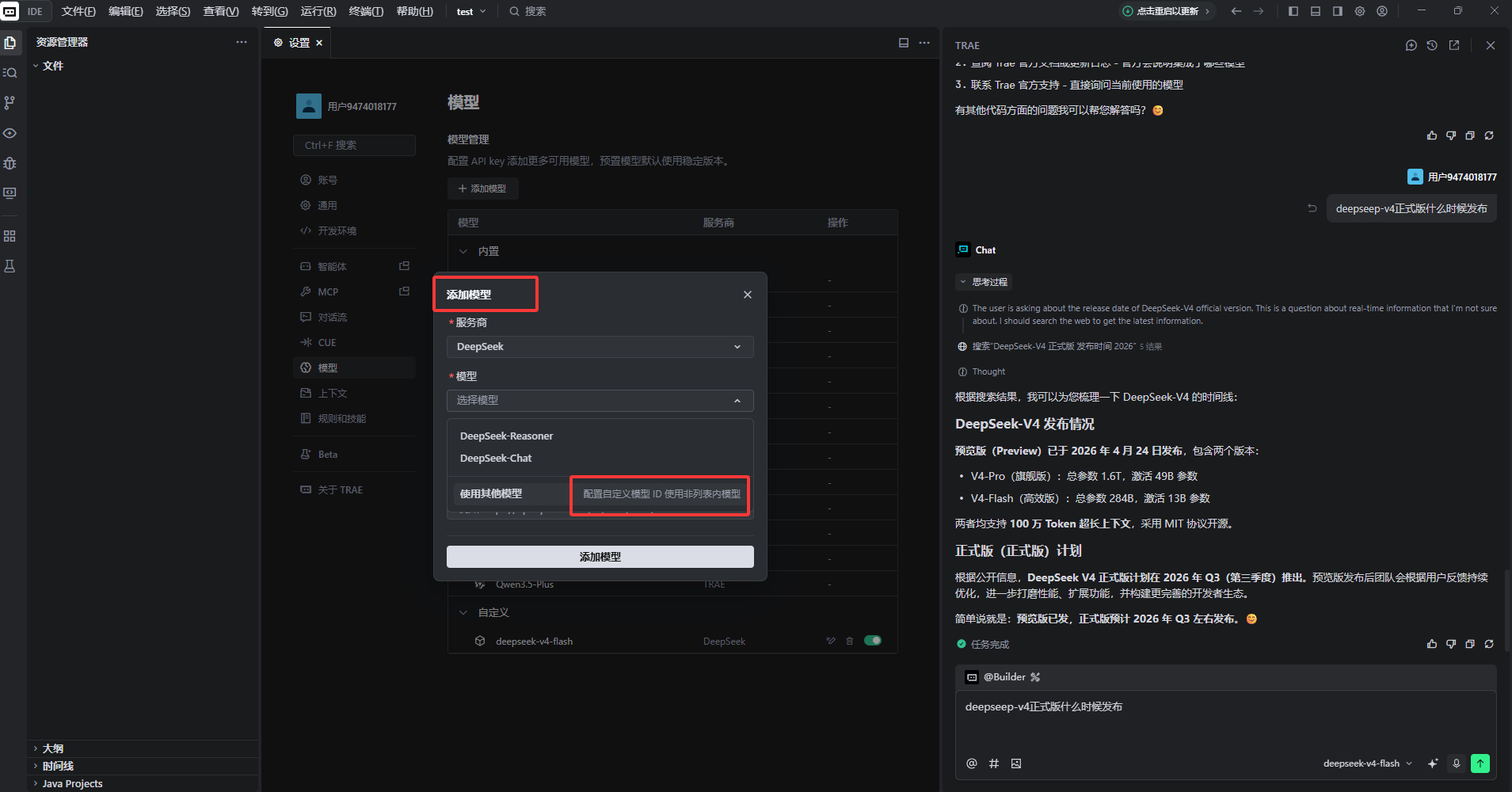Collapse the 思考过程 block
This screenshot has width=1512, height=792.
[984, 282]
